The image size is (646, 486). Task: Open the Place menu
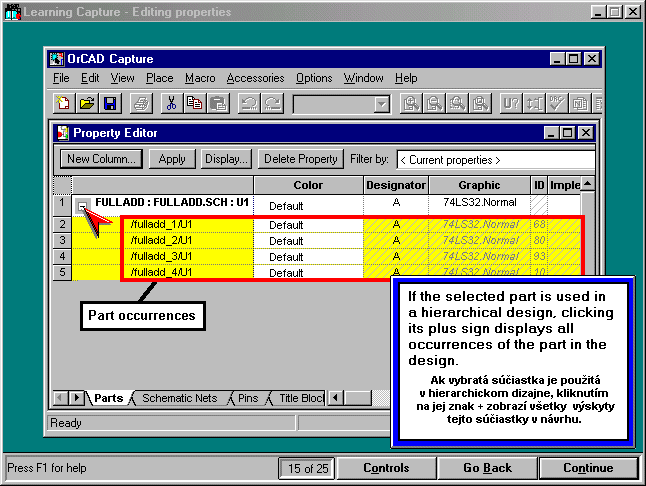tap(159, 78)
